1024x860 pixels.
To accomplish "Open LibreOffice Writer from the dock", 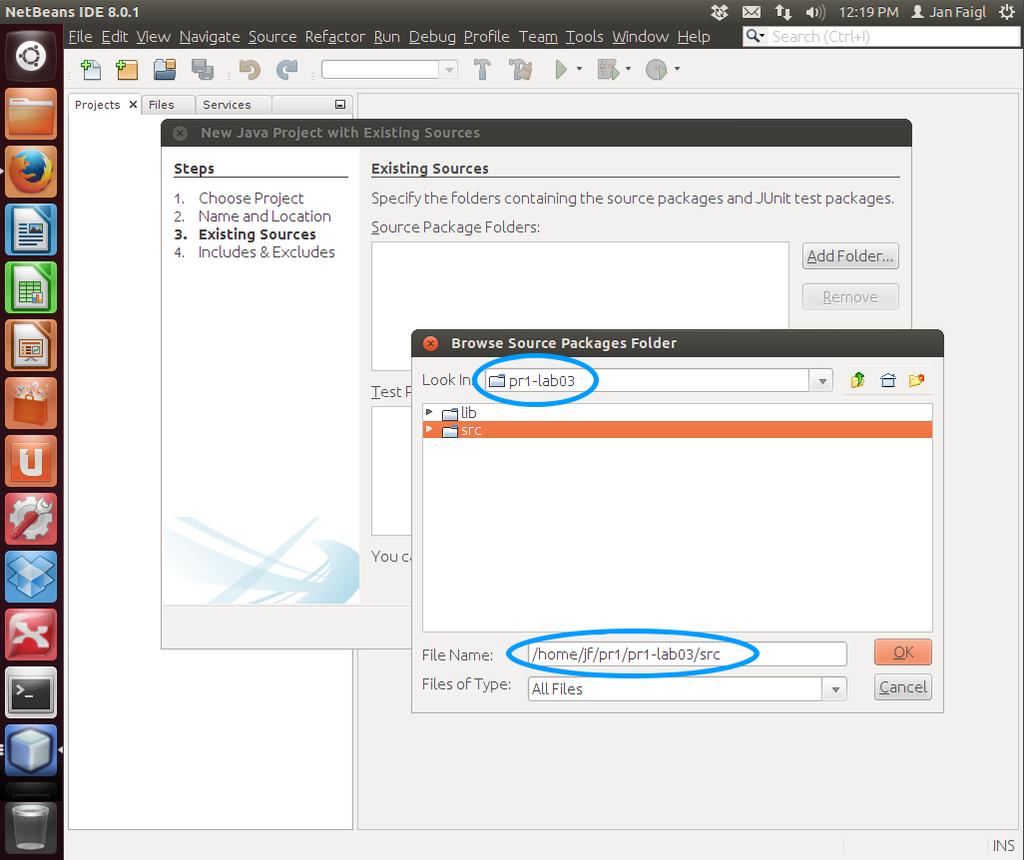I will tap(31, 230).
